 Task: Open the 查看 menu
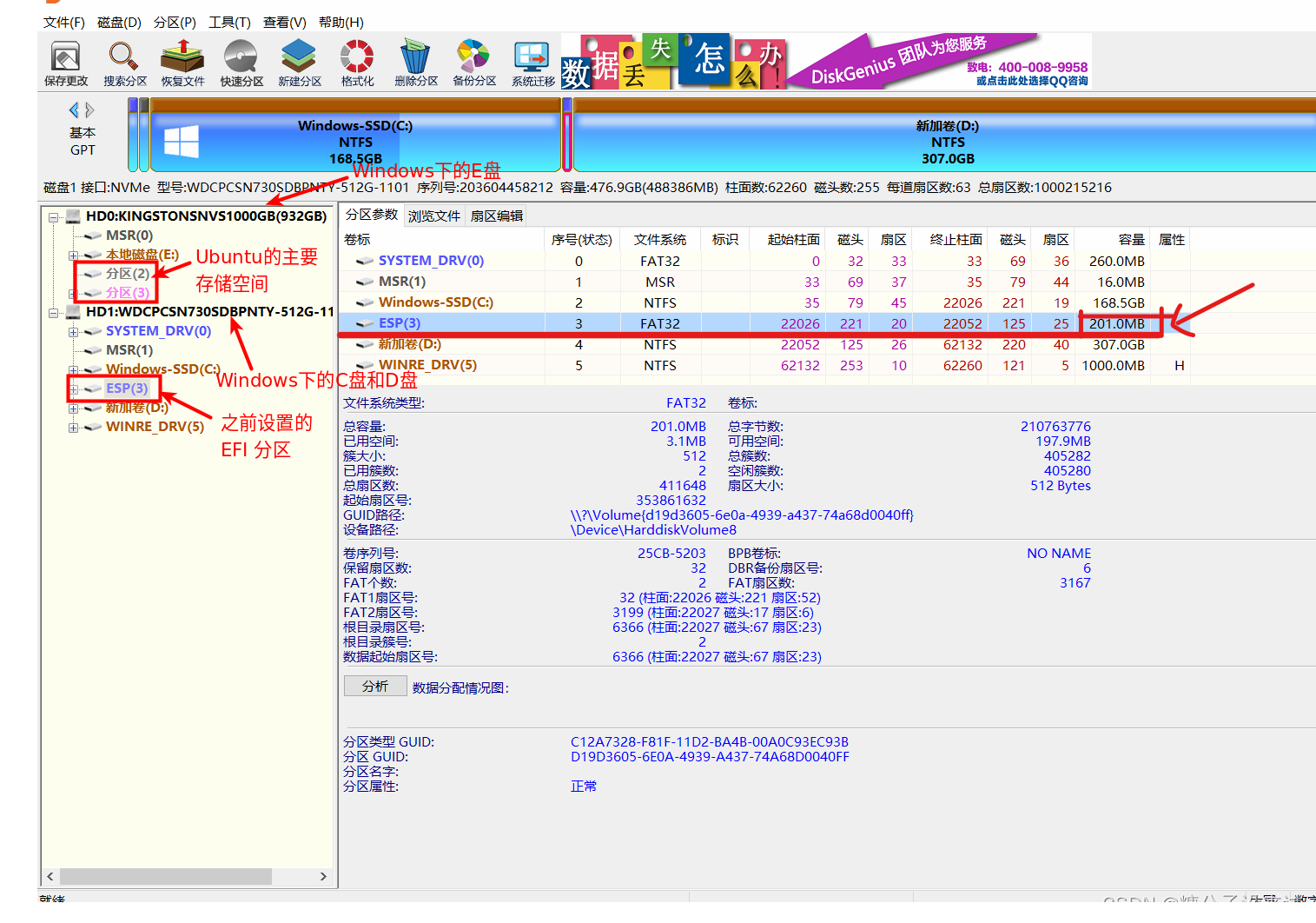point(284,22)
